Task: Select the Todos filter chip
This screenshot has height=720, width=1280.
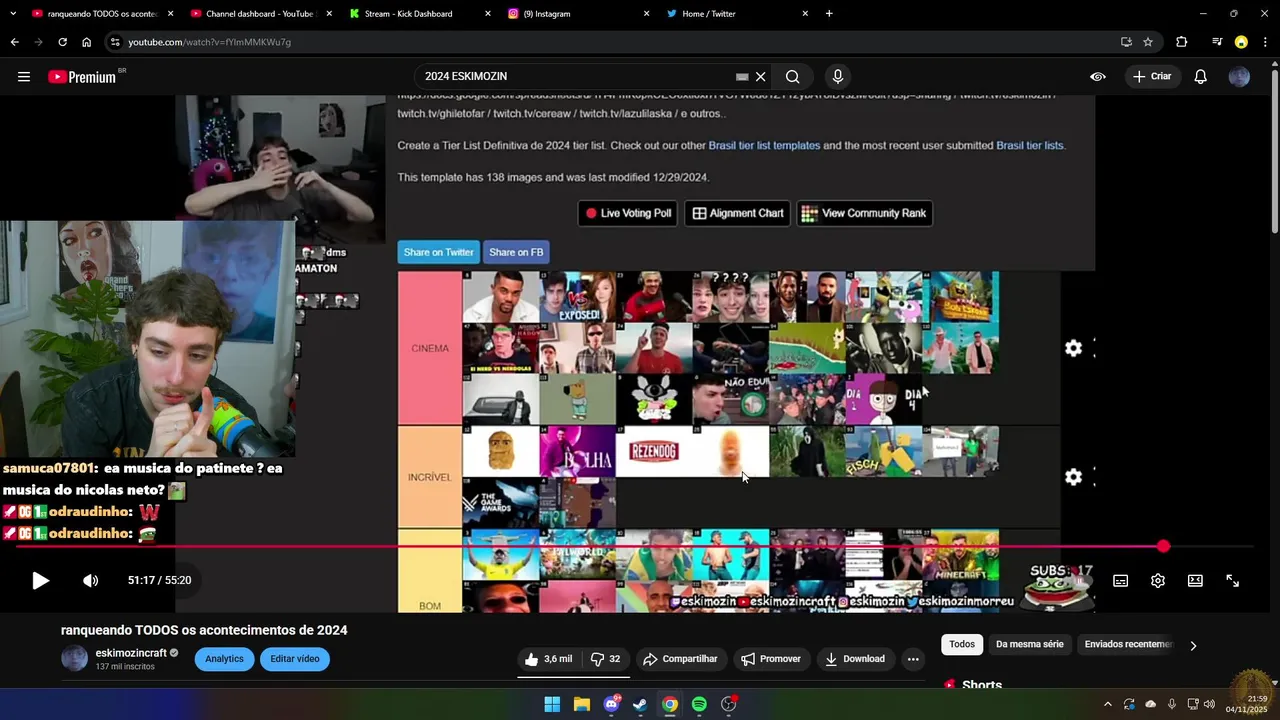Action: coord(962,644)
